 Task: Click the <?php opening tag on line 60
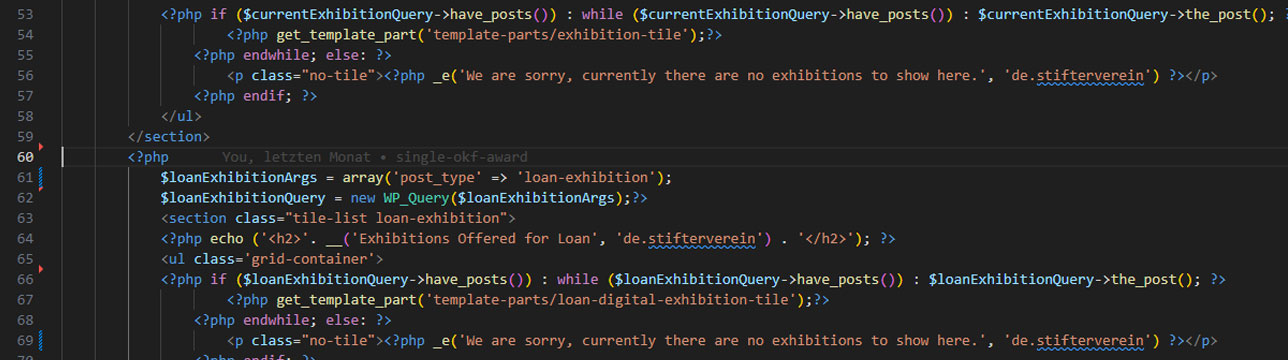(148, 157)
